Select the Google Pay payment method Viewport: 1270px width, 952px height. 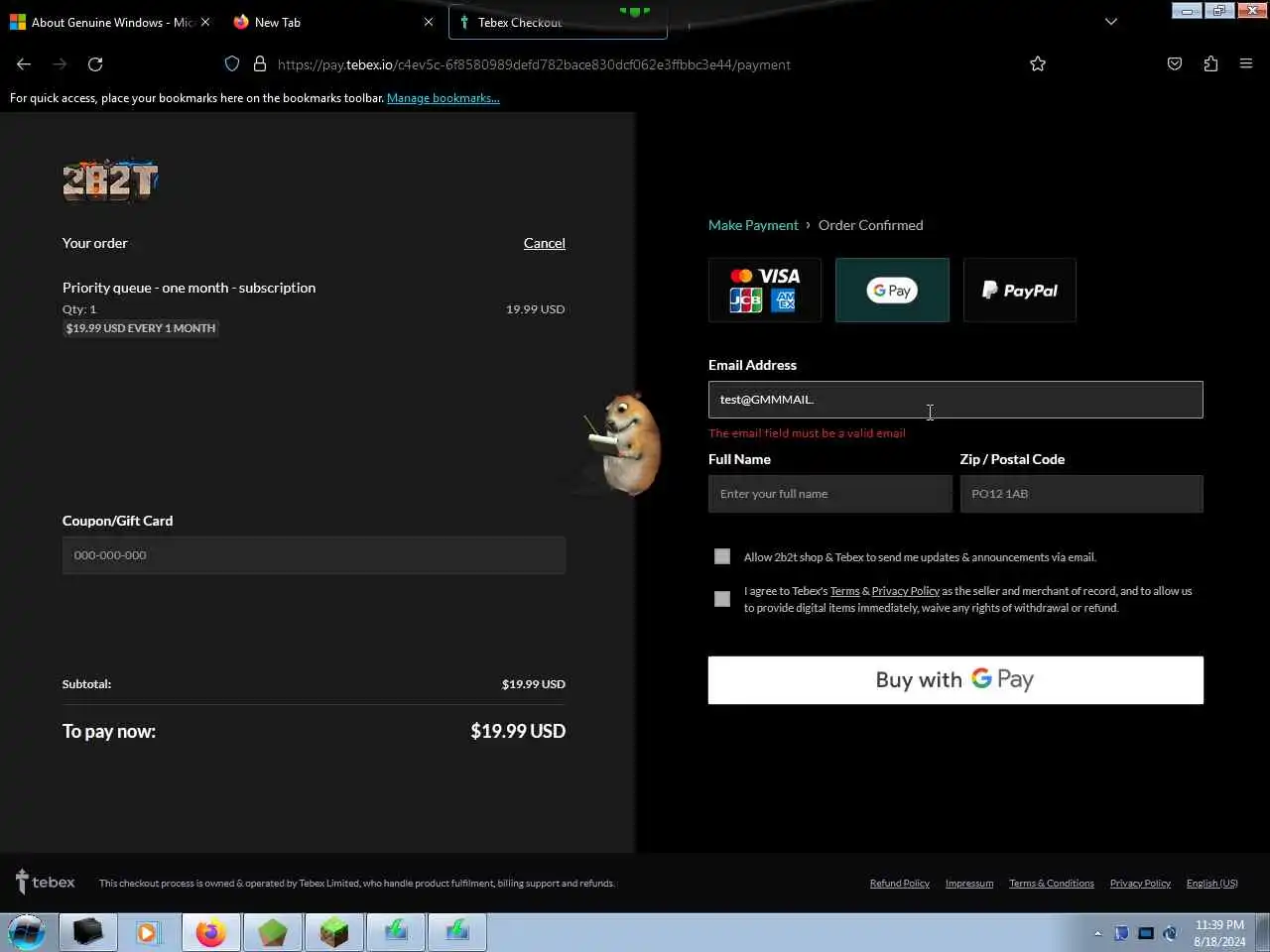point(892,290)
